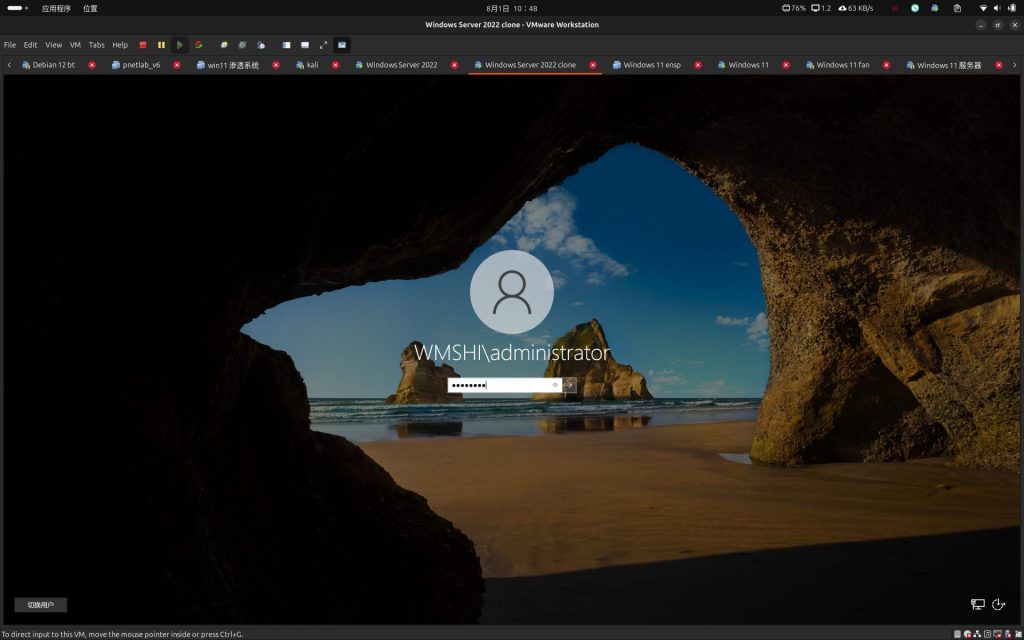The image size is (1024, 640).
Task: Click the 切换用户 switch user button
Action: point(40,605)
